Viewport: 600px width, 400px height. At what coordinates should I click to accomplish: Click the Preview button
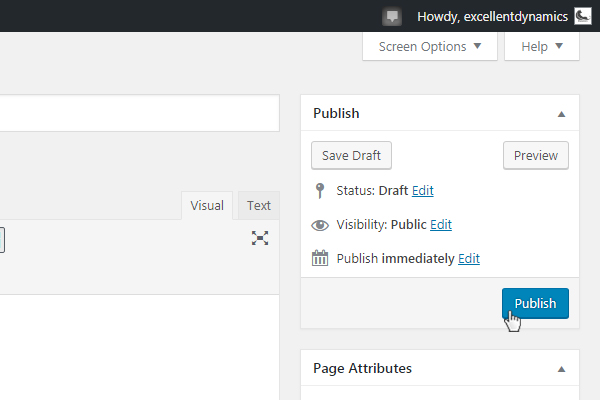click(x=536, y=155)
